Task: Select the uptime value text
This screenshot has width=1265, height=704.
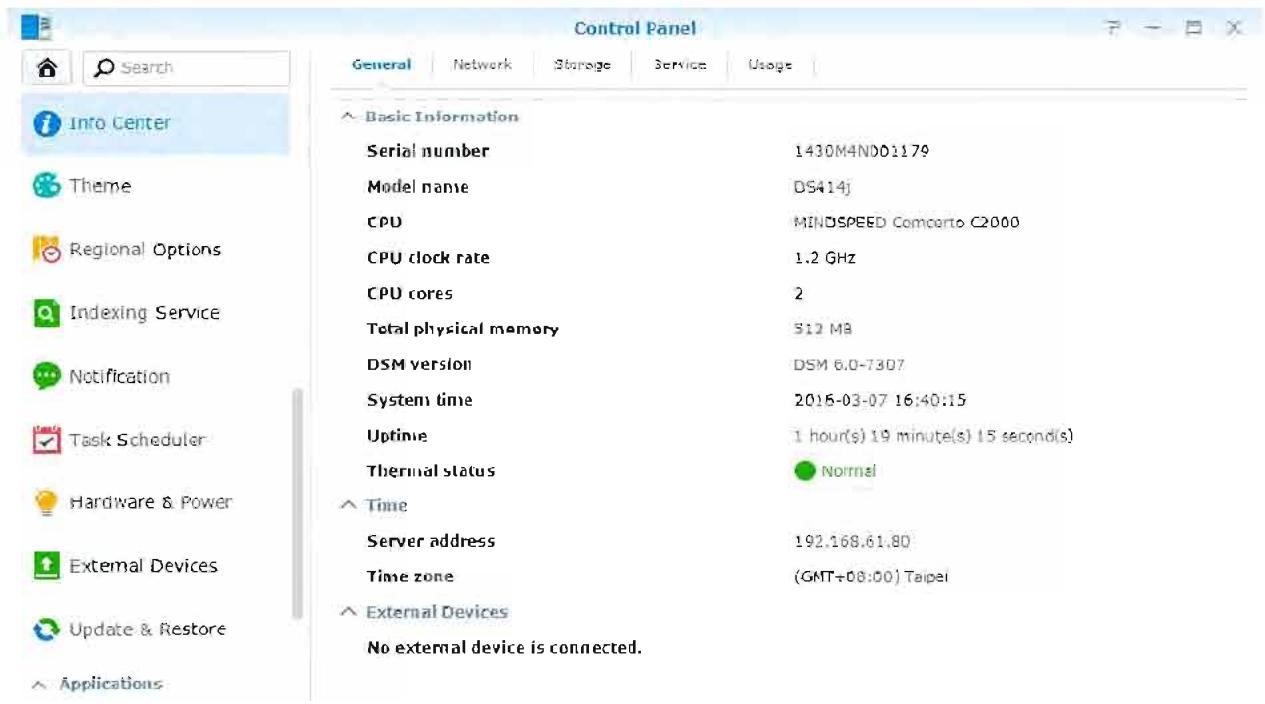Action: click(933, 436)
